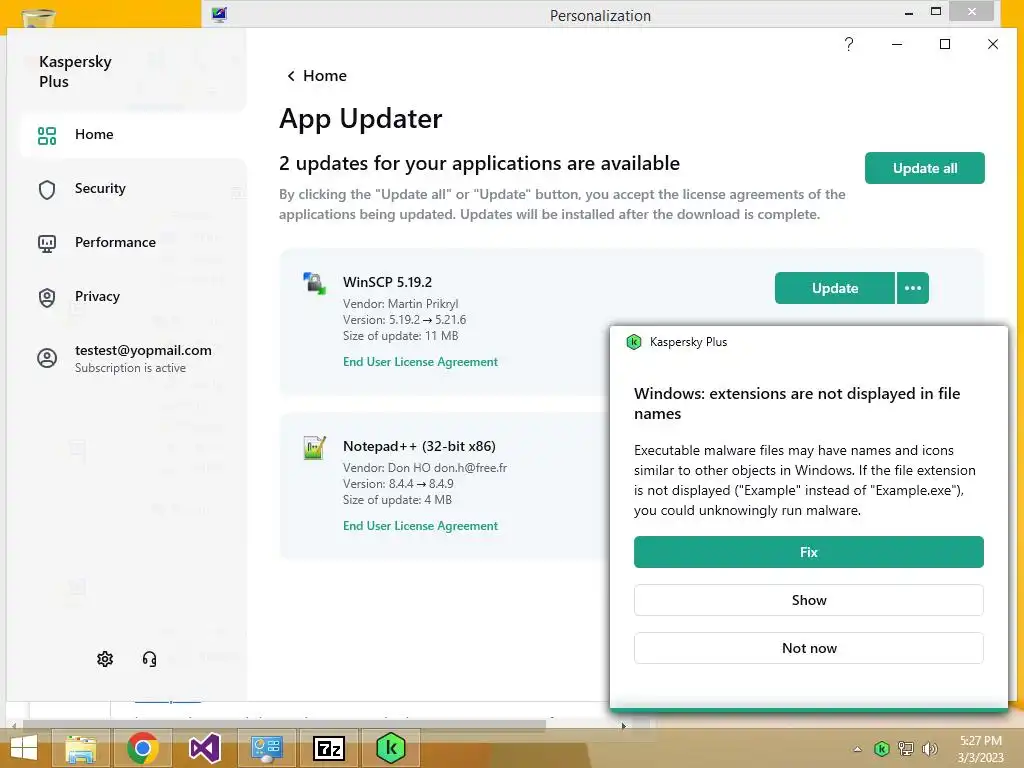Viewport: 1024px width, 768px height.
Task: Open Kaspersky settings gear icon
Action: pos(105,659)
